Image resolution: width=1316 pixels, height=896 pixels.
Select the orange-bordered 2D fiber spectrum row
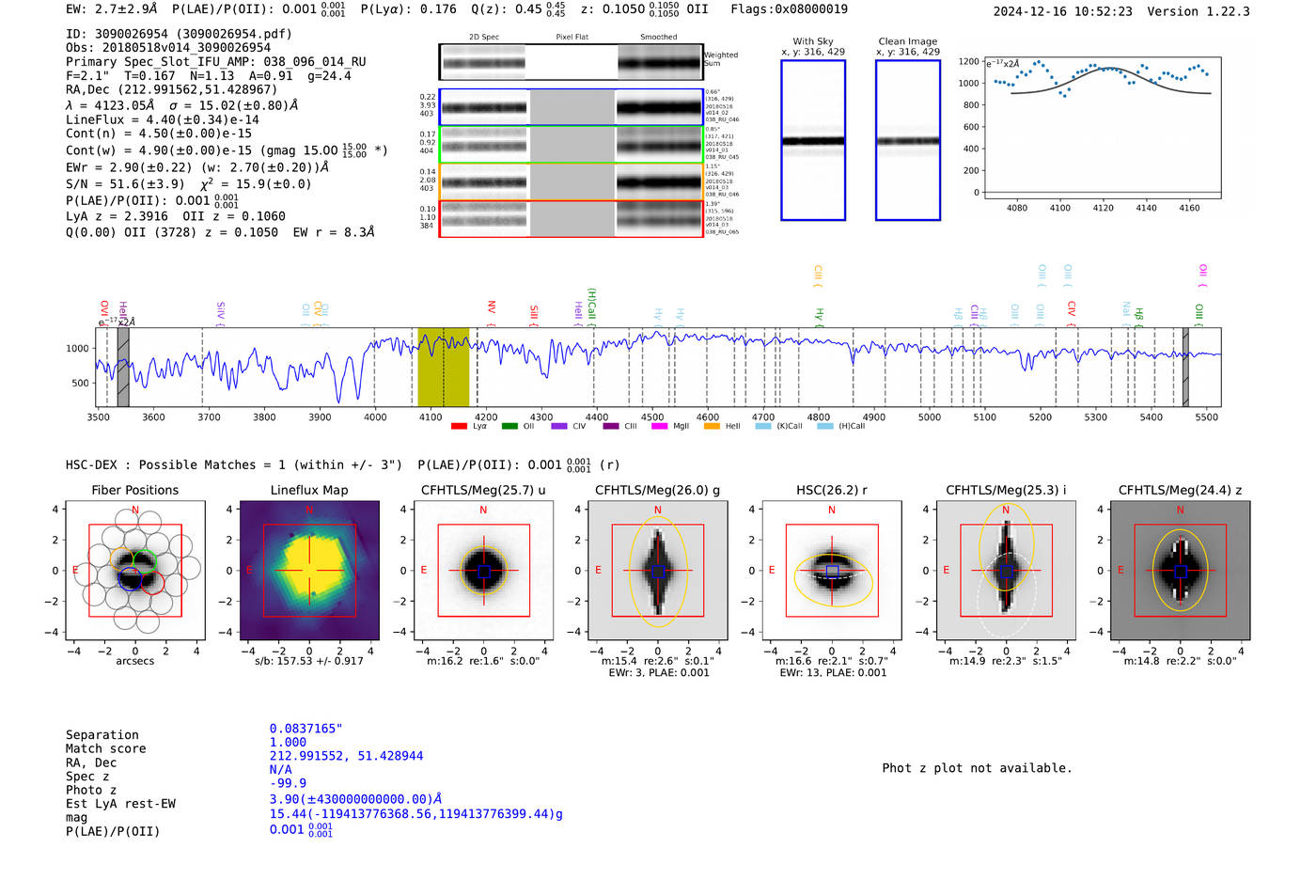(x=571, y=181)
